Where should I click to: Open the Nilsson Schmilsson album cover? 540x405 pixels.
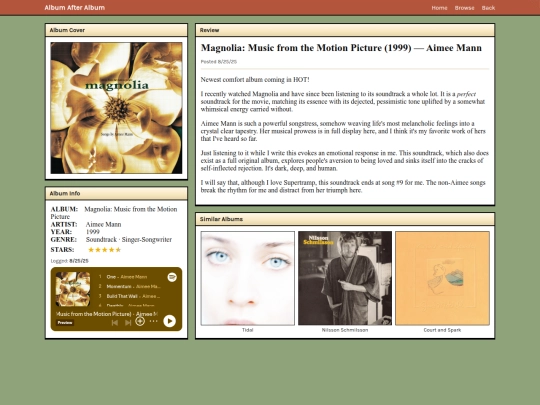coord(345,278)
